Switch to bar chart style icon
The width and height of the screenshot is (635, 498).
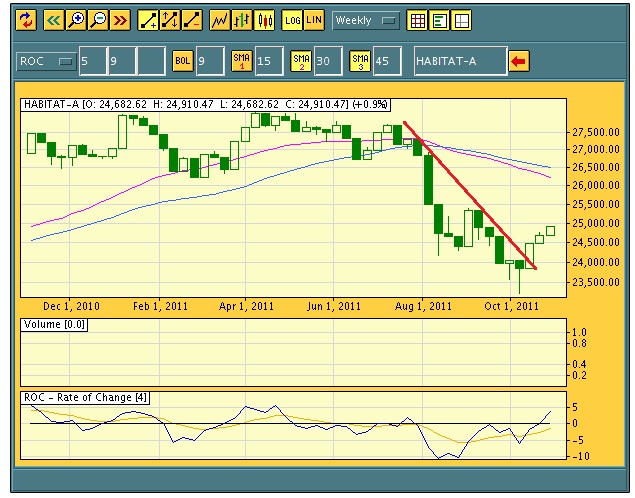(242, 20)
